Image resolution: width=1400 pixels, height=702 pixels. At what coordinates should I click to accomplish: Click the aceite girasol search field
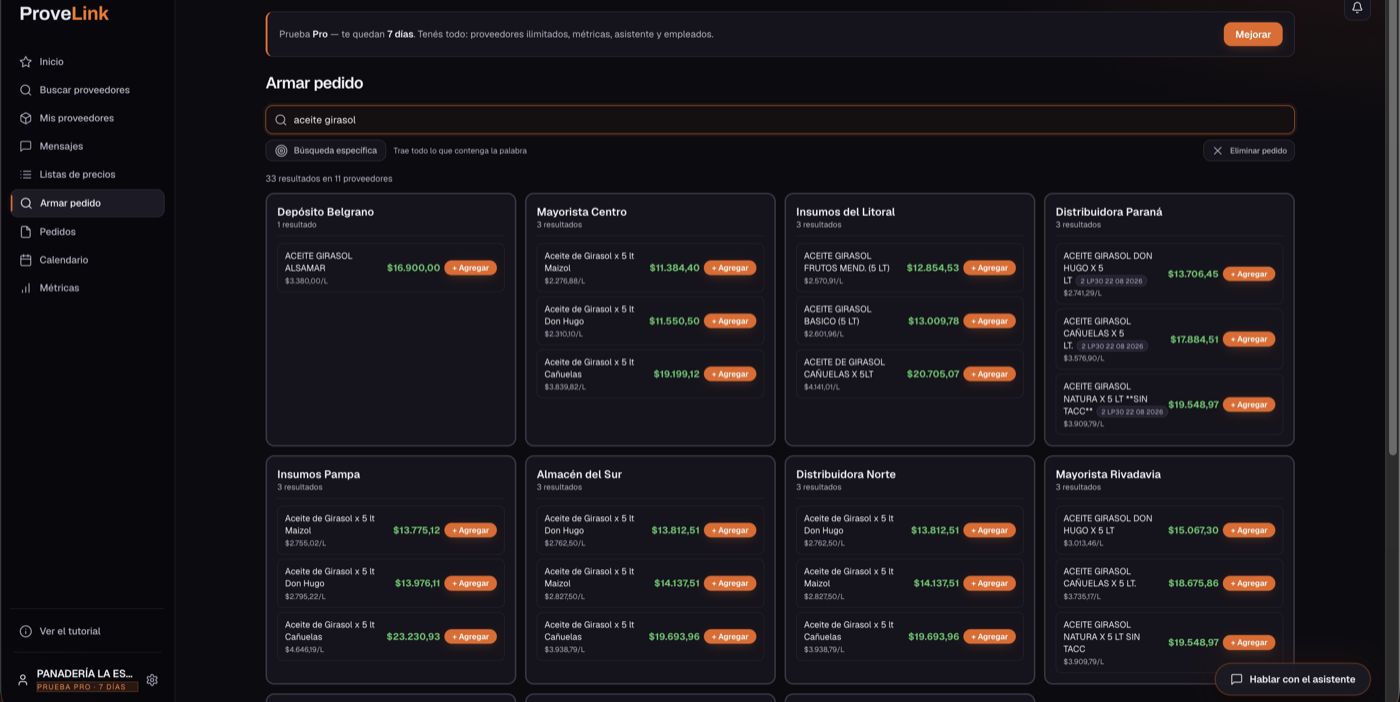780,120
